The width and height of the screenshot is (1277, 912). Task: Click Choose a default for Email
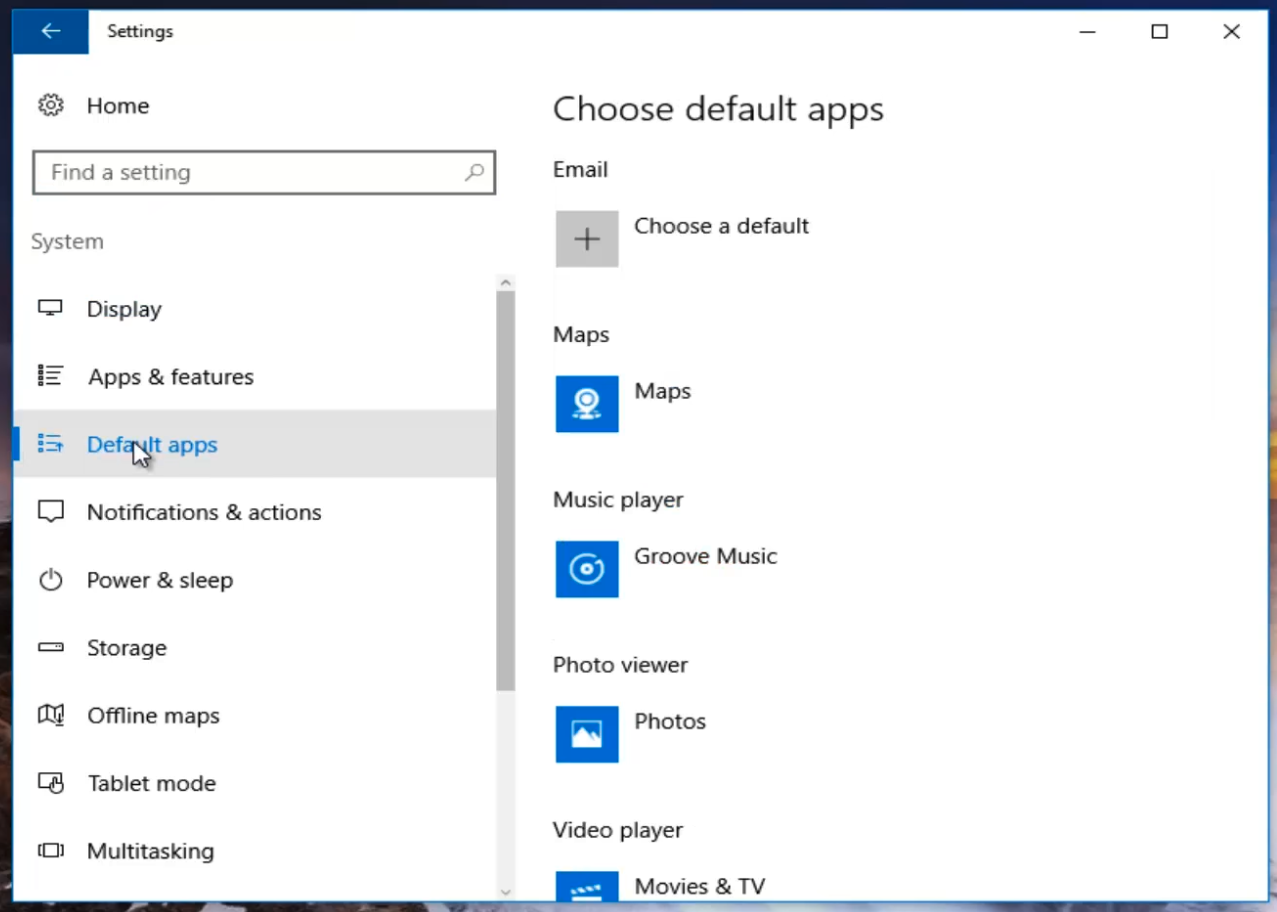click(x=721, y=226)
